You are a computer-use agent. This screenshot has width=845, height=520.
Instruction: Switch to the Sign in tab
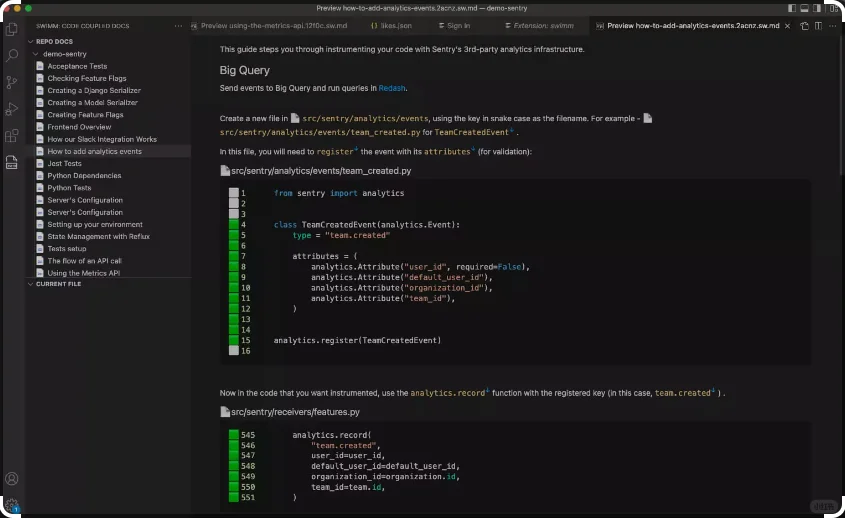pos(454,26)
